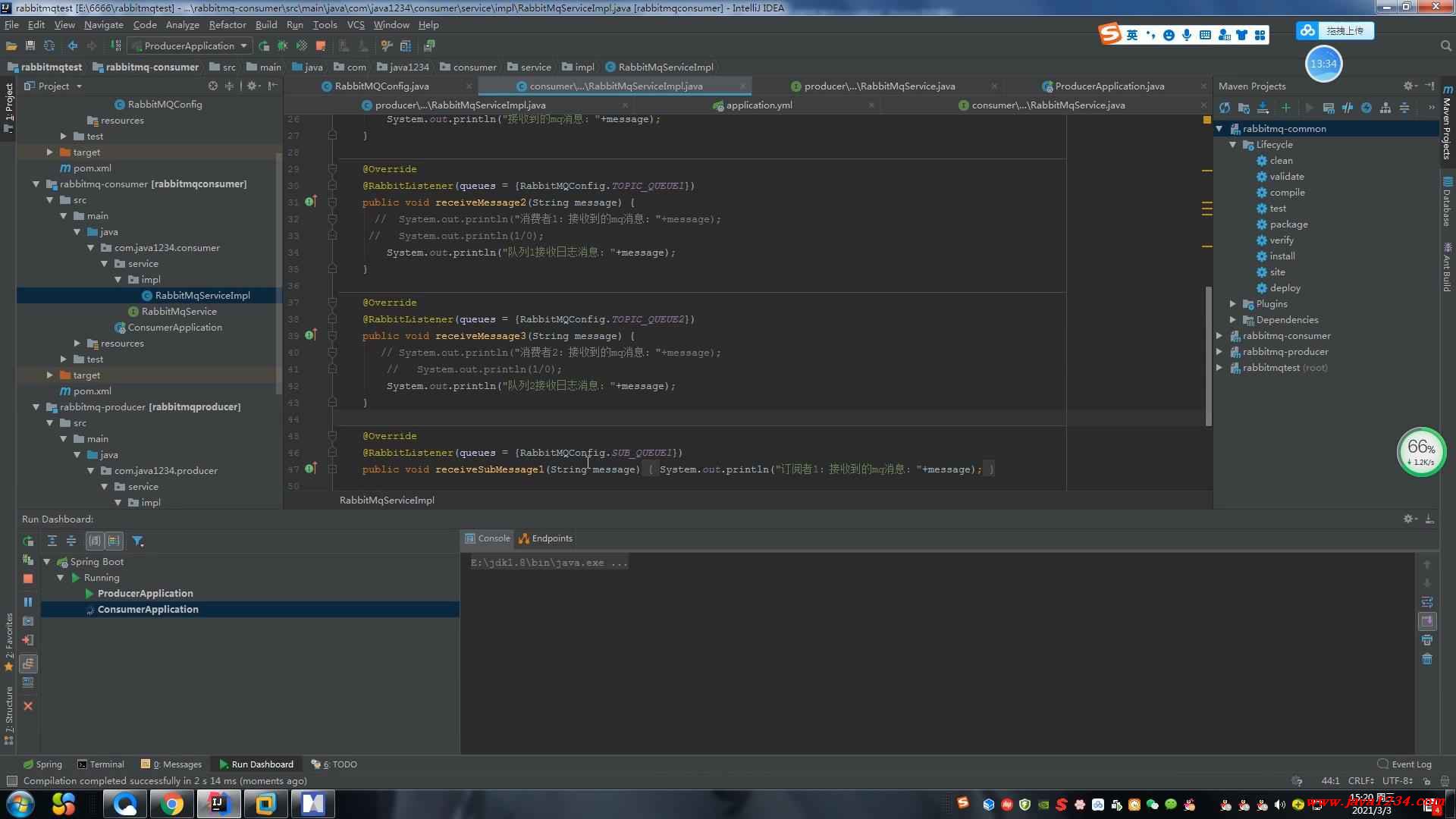1456x819 pixels.
Task: Click the editor vertical scrollbar
Action: [x=1208, y=356]
